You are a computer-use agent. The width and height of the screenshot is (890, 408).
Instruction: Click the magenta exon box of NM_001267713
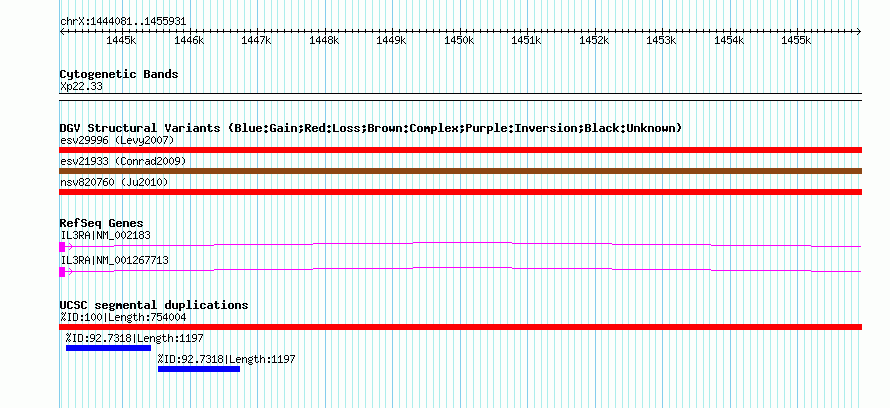click(62, 272)
